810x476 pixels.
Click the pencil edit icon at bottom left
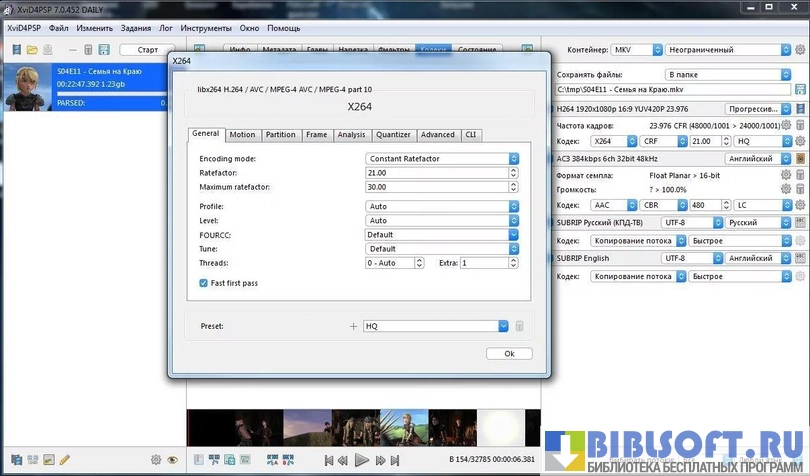coord(65,460)
